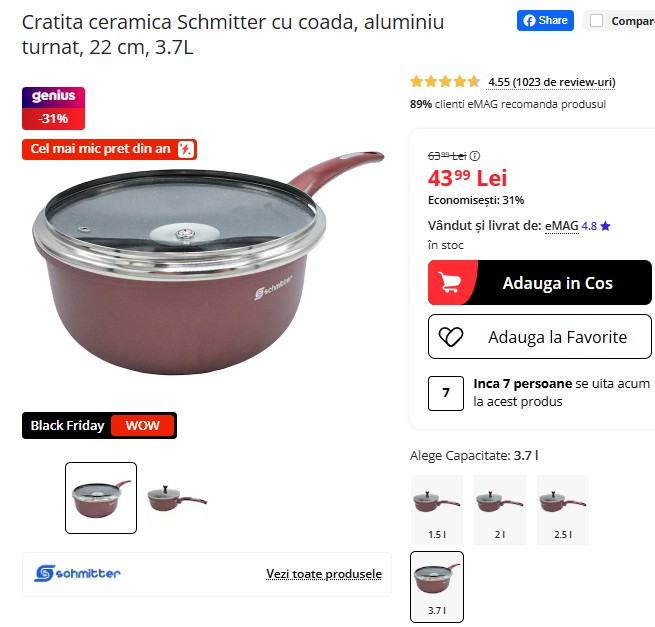Image resolution: width=655 pixels, height=627 pixels.
Task: Add product with Adauga in Cos
Action: tap(540, 282)
